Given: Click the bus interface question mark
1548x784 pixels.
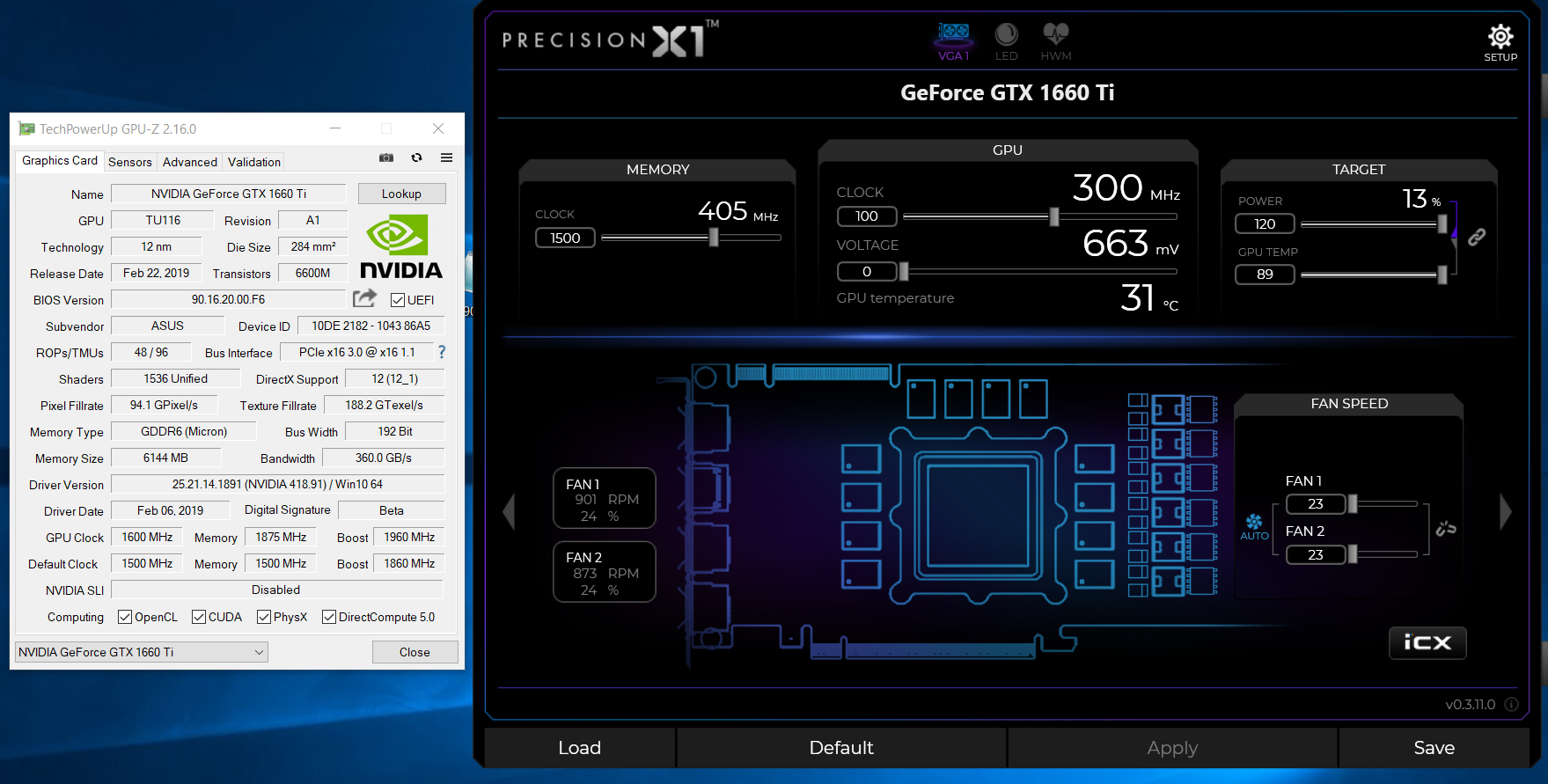Looking at the screenshot, I should click(x=442, y=352).
